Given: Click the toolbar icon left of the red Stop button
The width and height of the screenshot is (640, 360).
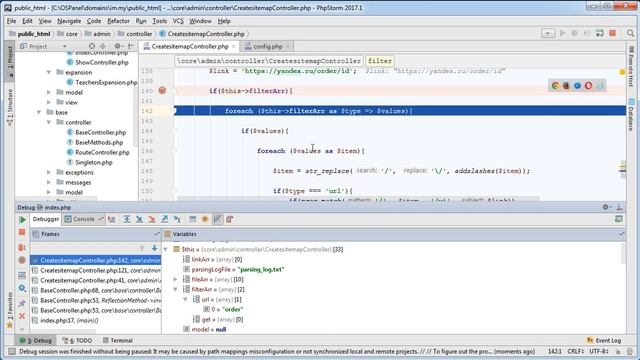Looking at the screenshot, I should (x=600, y=33).
